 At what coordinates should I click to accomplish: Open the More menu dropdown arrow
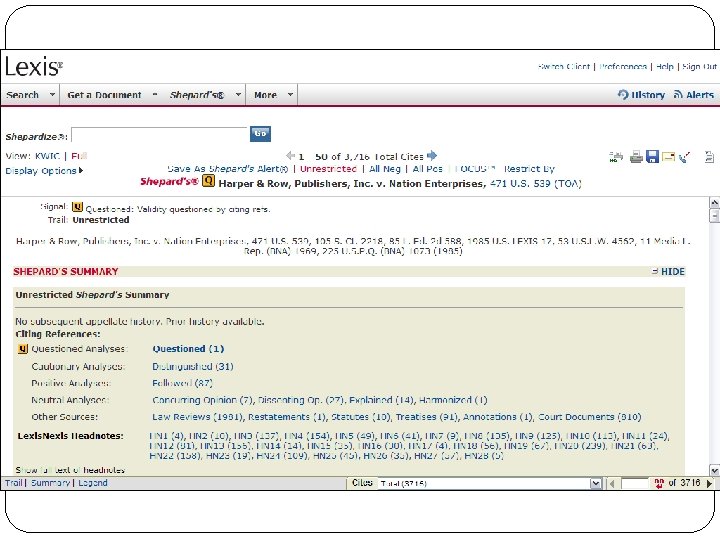point(290,95)
